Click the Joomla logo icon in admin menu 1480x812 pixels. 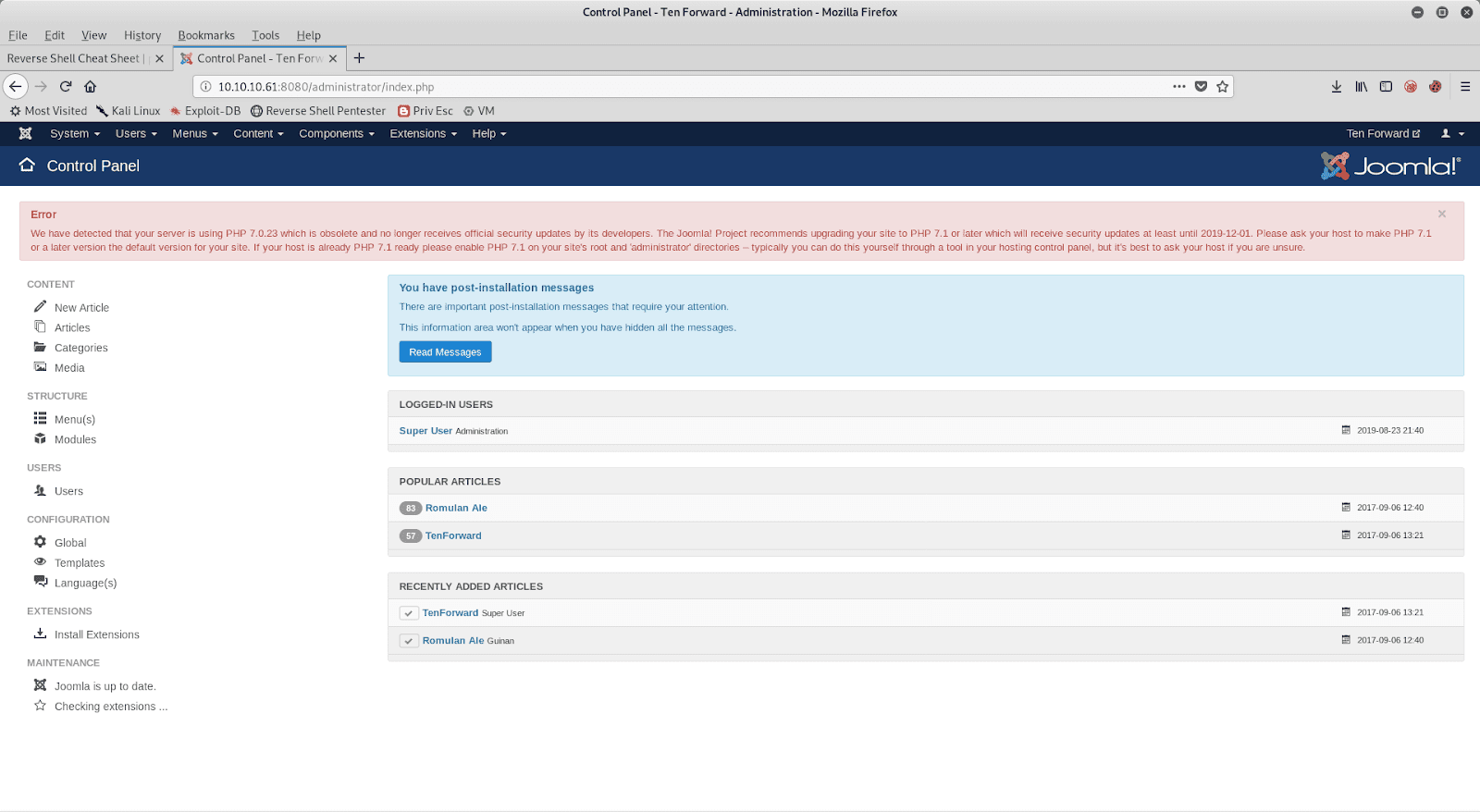(x=26, y=133)
